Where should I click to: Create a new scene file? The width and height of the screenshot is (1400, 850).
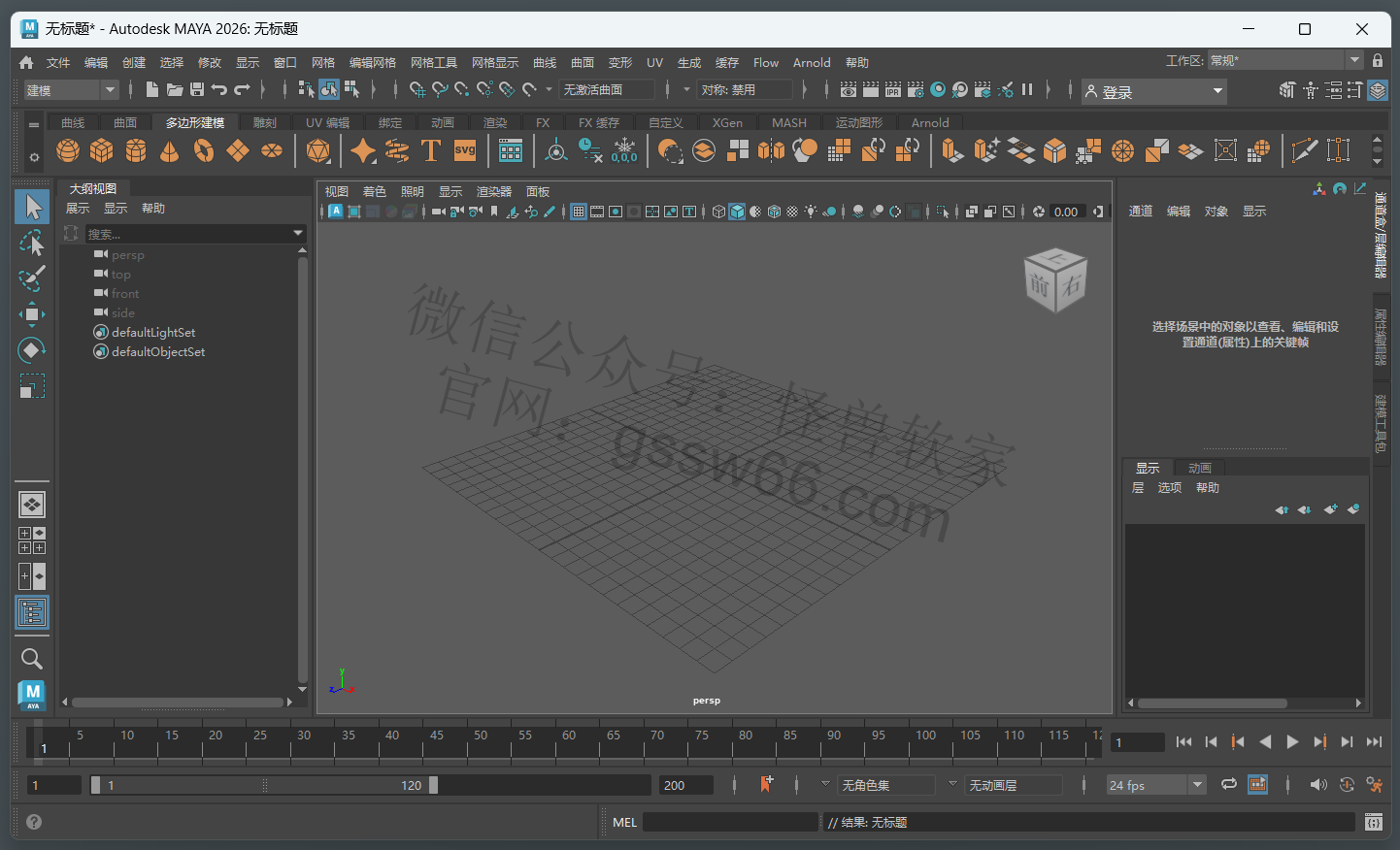point(152,89)
